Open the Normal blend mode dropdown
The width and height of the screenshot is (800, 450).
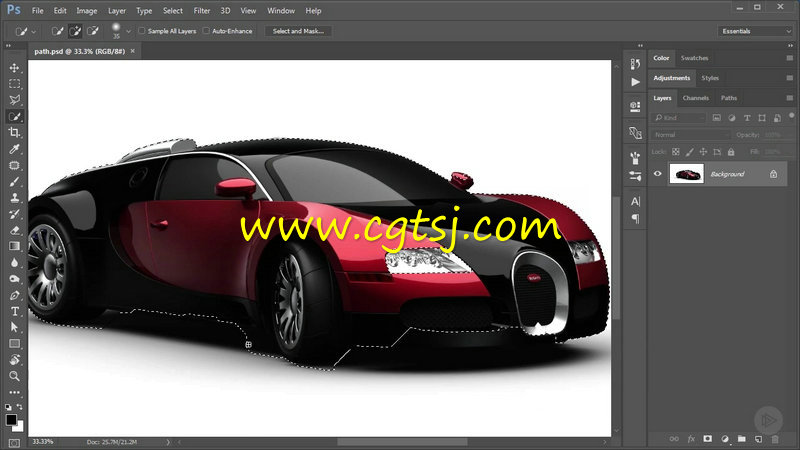691,135
